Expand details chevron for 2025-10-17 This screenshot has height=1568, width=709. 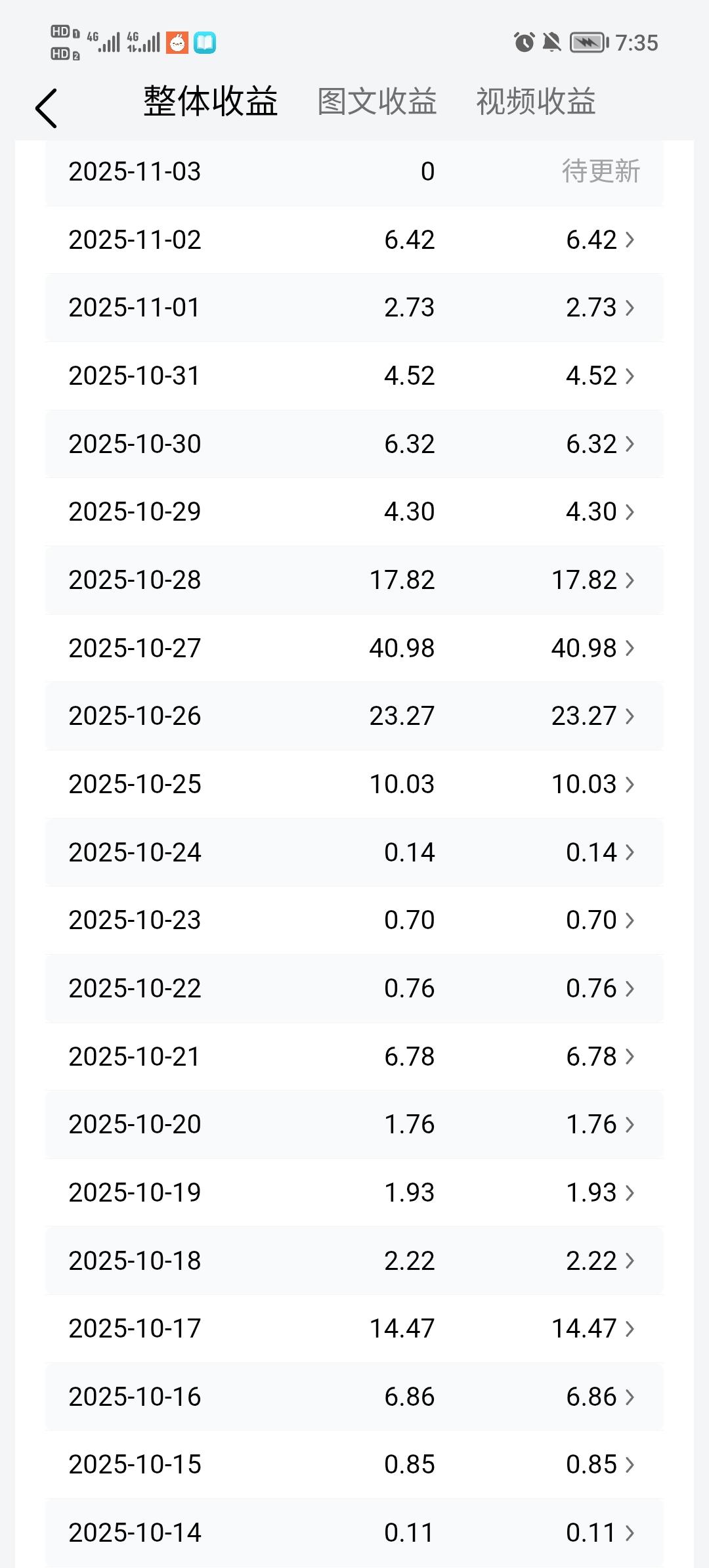click(630, 1328)
